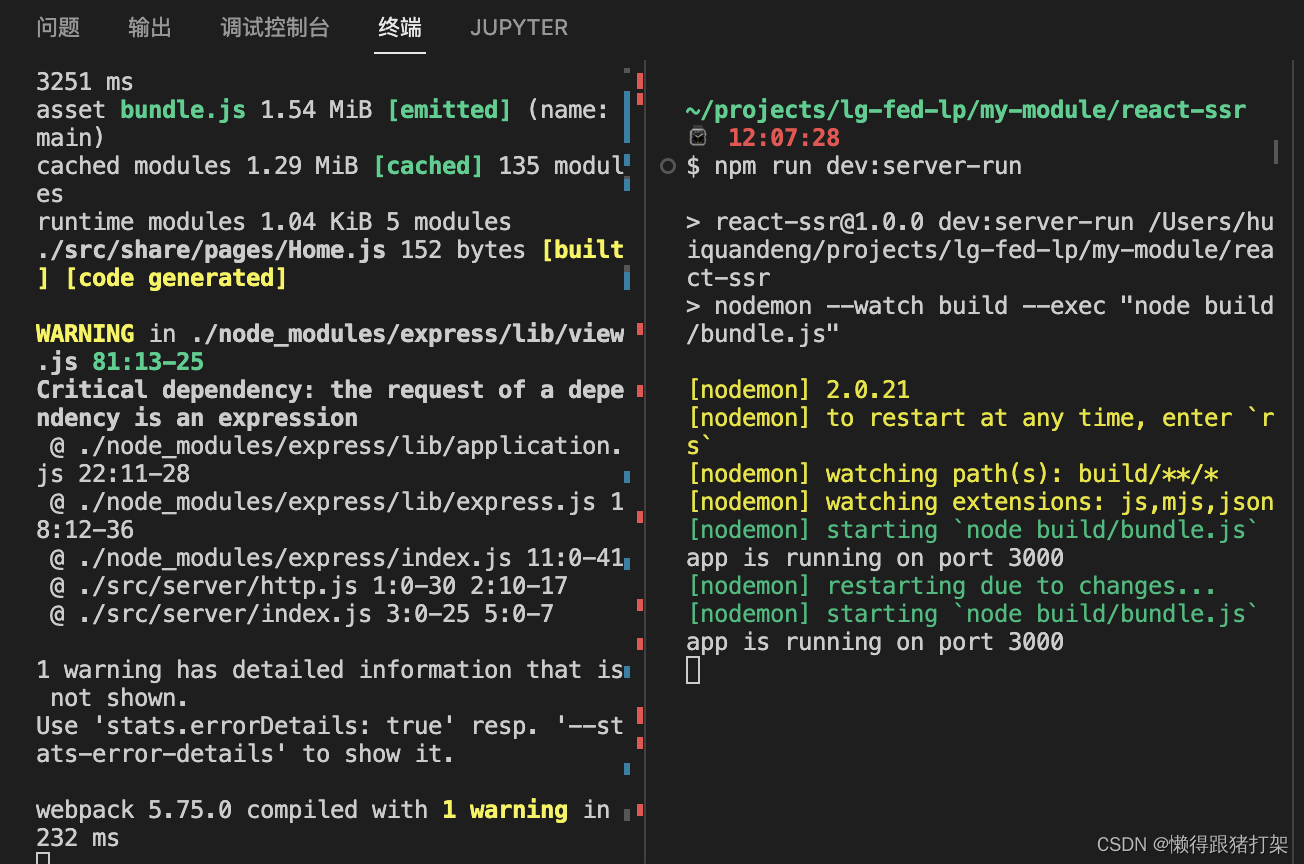
Task: Click the first "app is running on port 3000"
Action: coord(875,558)
